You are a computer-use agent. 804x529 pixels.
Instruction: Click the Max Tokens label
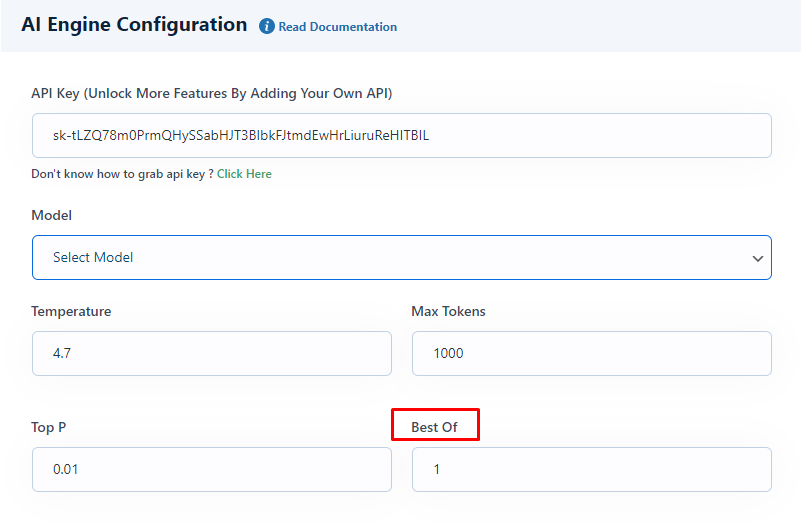[448, 311]
